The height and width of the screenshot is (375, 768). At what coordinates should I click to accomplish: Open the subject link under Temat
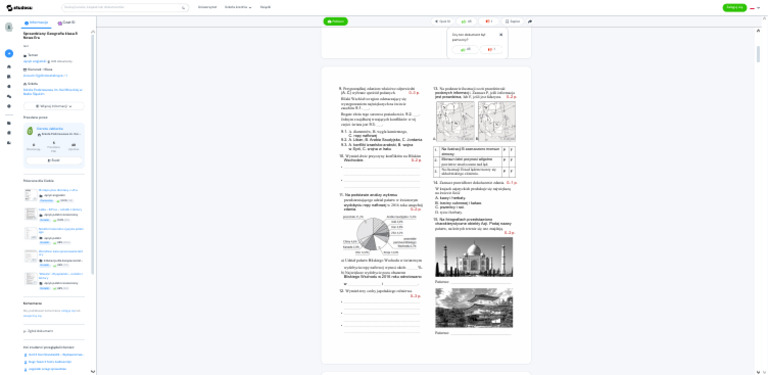click(x=34, y=61)
